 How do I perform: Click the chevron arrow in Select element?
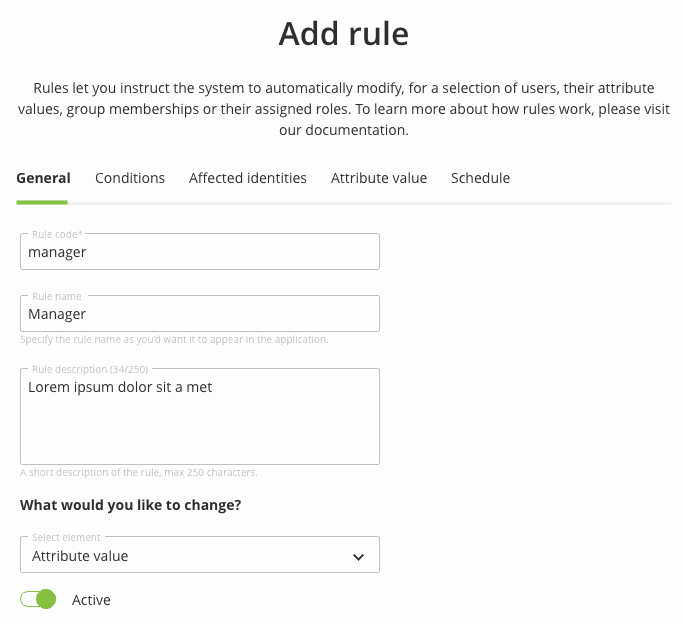click(358, 557)
